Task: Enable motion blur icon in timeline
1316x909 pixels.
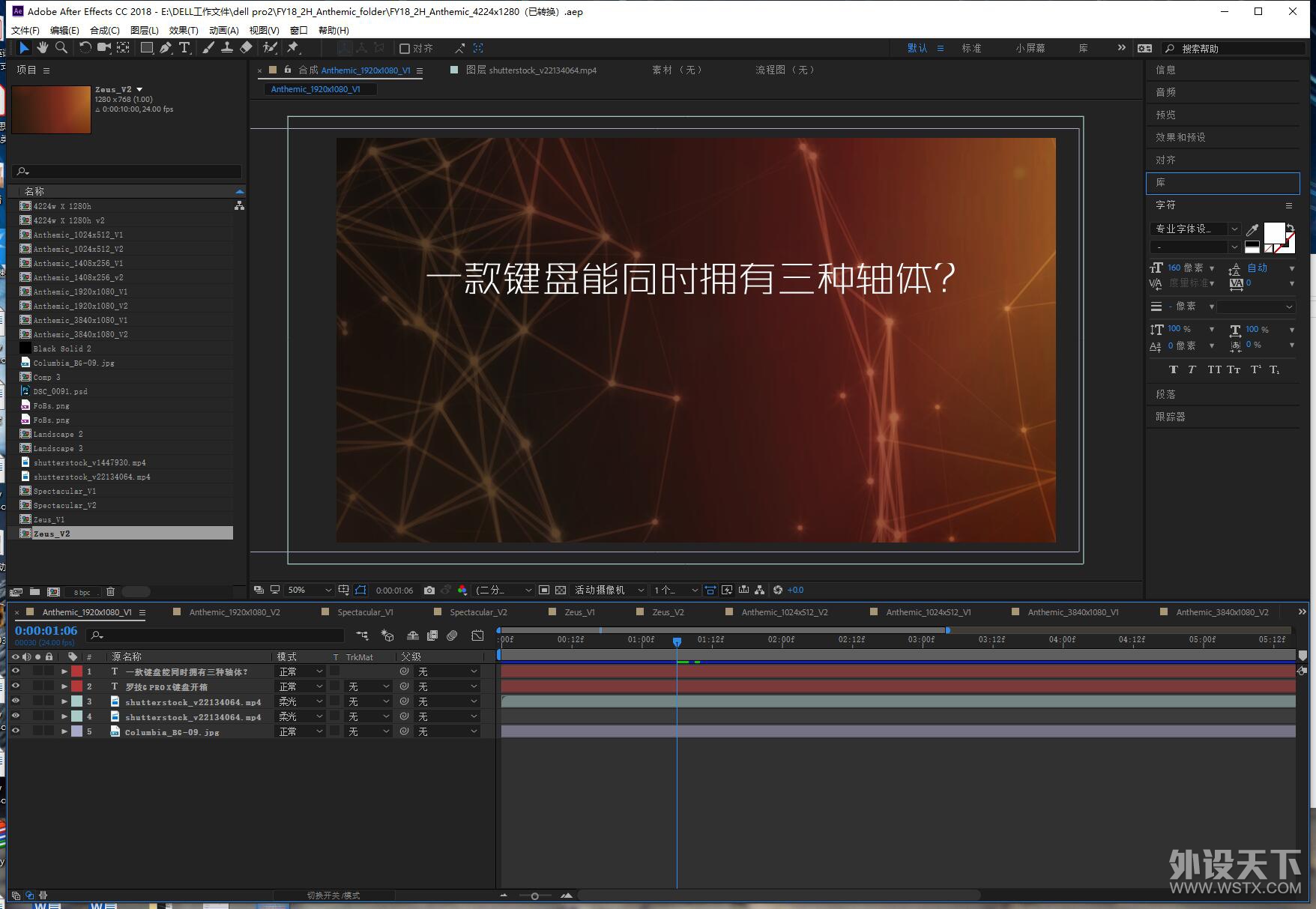Action: (452, 635)
